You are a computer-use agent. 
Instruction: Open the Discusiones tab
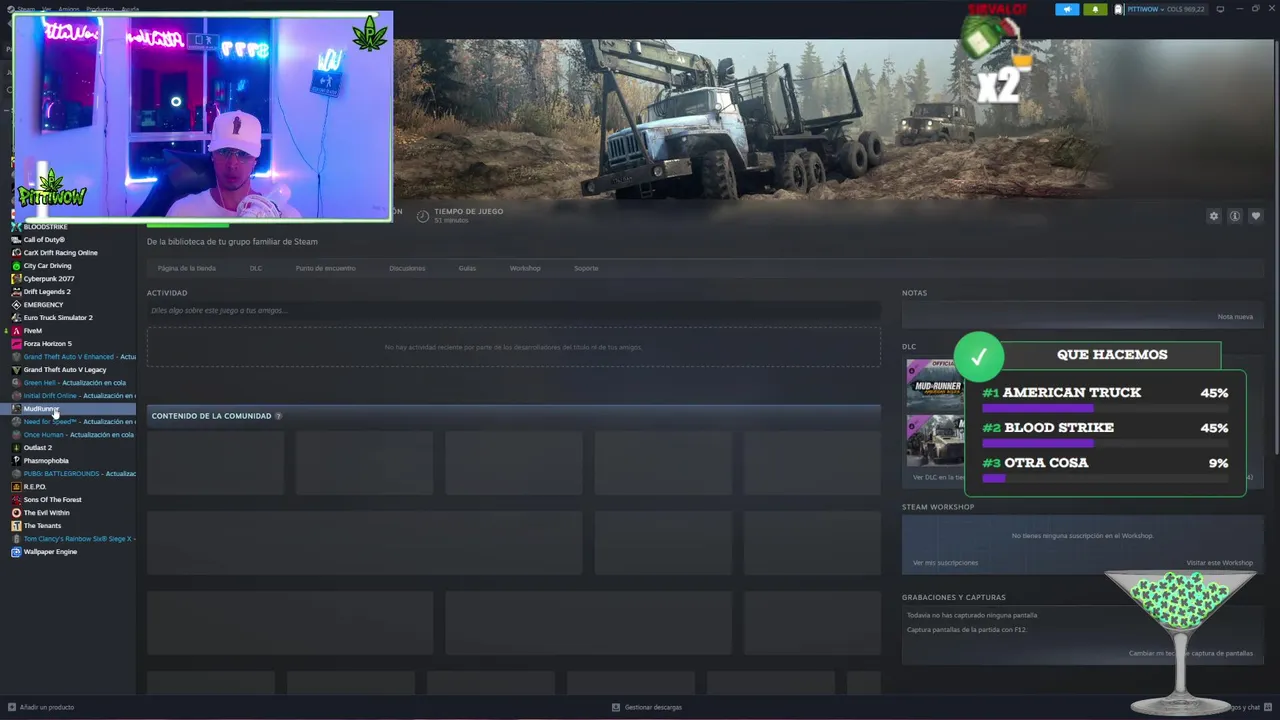407,268
